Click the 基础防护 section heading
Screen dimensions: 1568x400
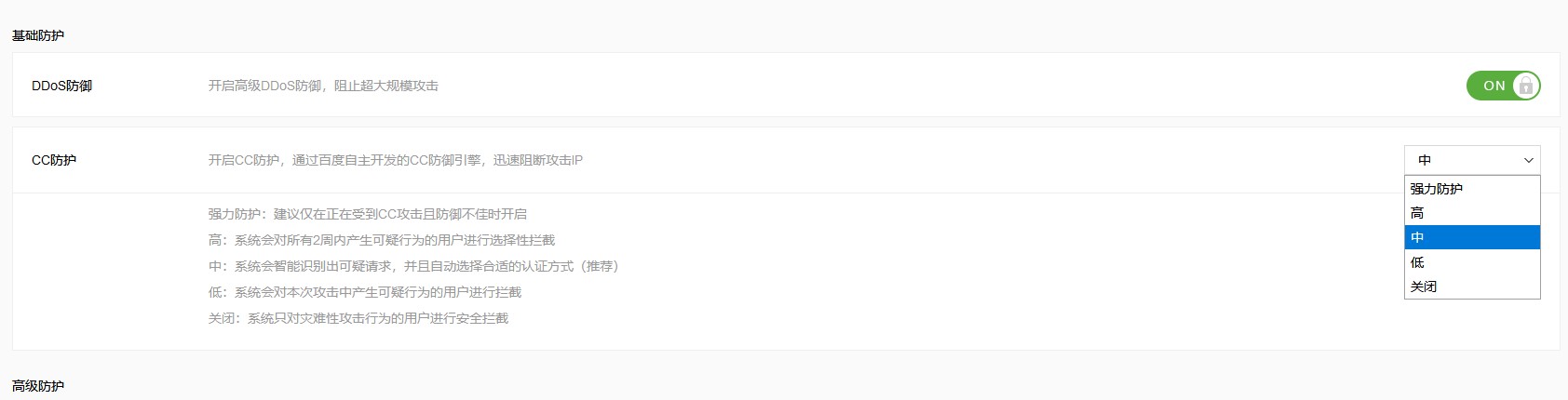tap(38, 35)
